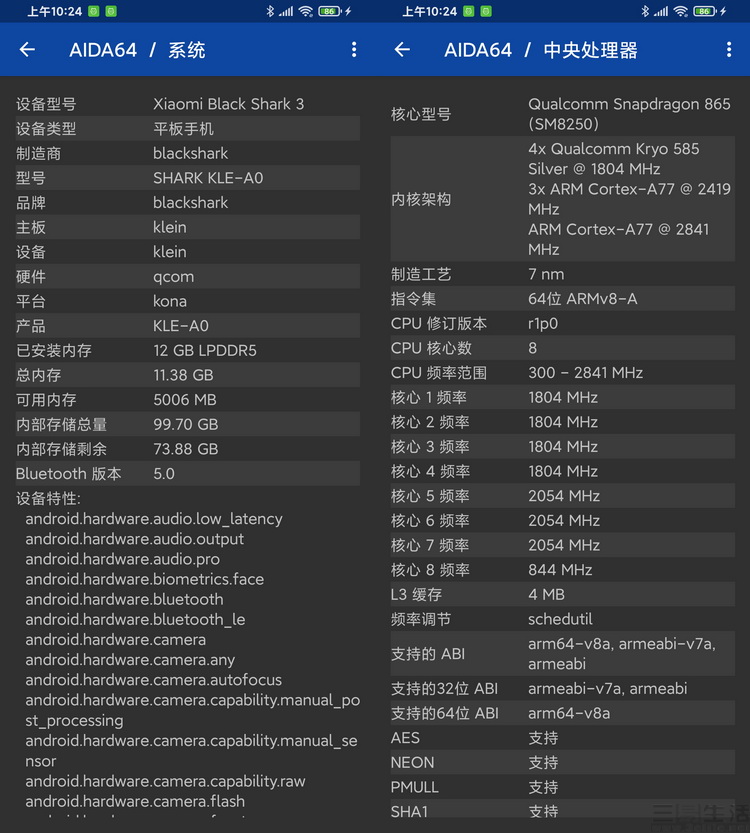This screenshot has height=833, width=750.
Task: Tap cellular signal icon on left screen
Action: (x=286, y=11)
